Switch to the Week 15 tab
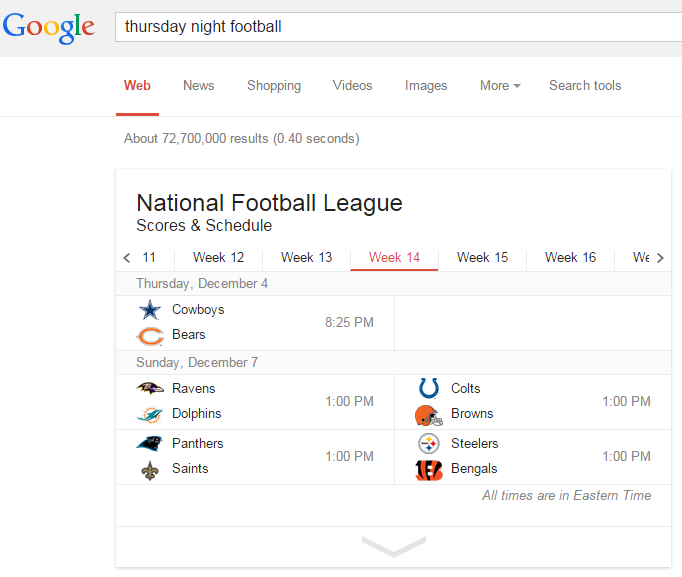The width and height of the screenshot is (682, 577). (482, 258)
